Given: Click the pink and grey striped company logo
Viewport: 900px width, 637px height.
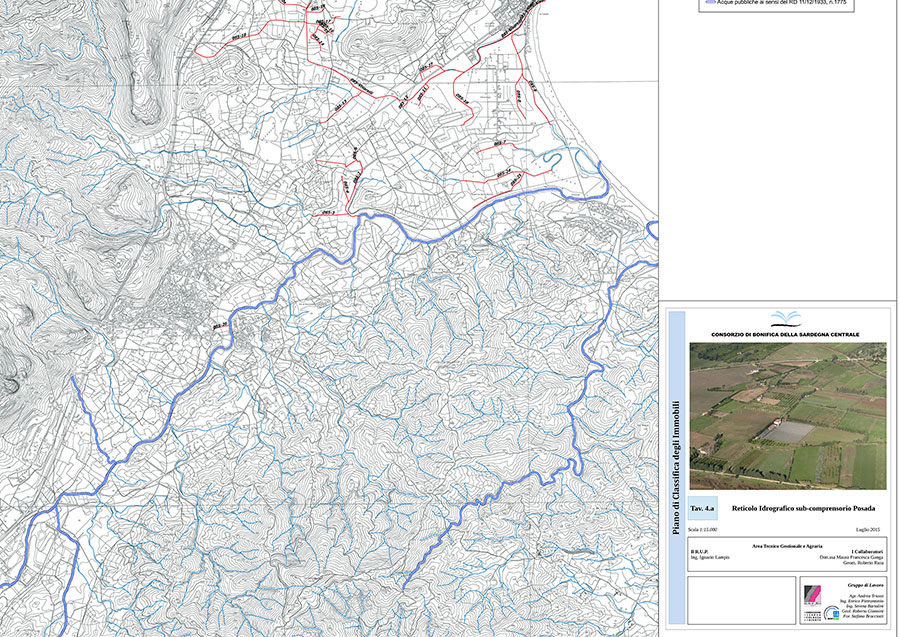Looking at the screenshot, I should click(x=812, y=595).
